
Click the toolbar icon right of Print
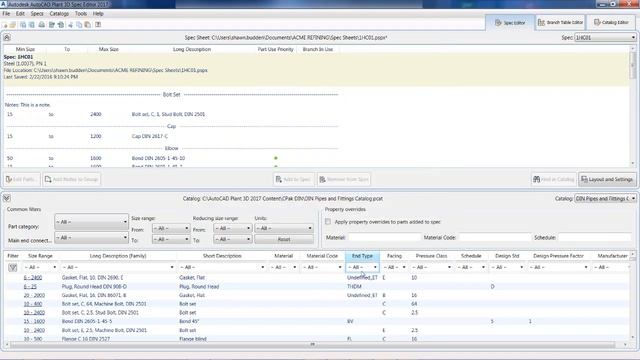(x=52, y=25)
